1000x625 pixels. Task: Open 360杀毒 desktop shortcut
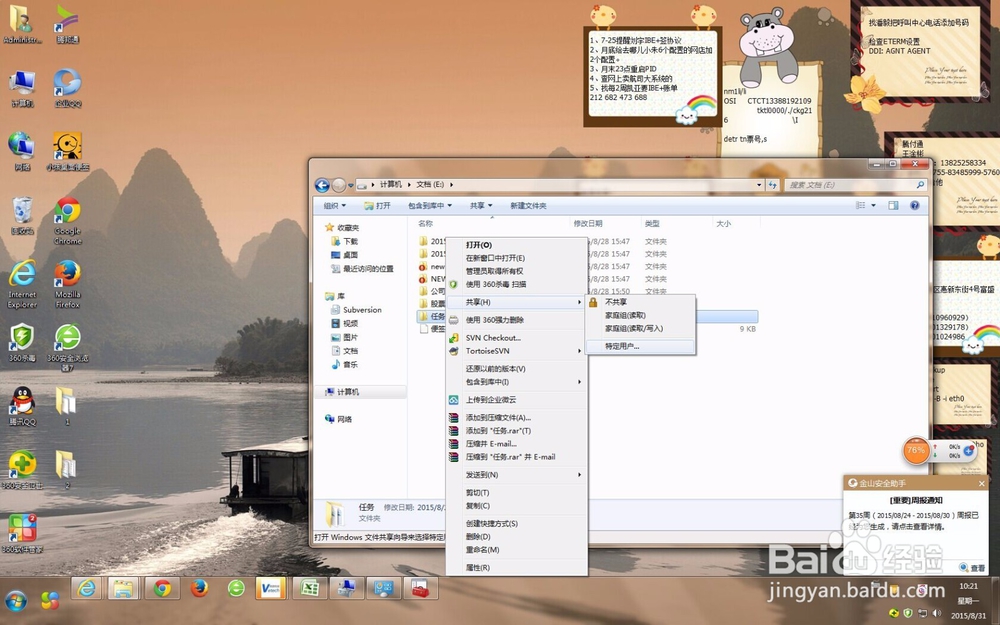click(22, 343)
